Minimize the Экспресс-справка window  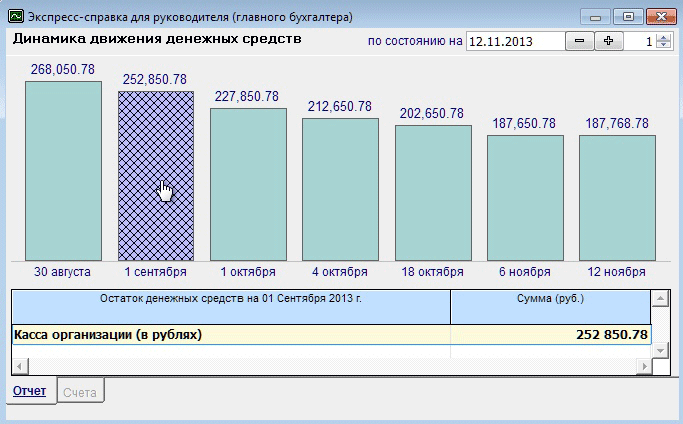pyautogui.click(x=595, y=17)
